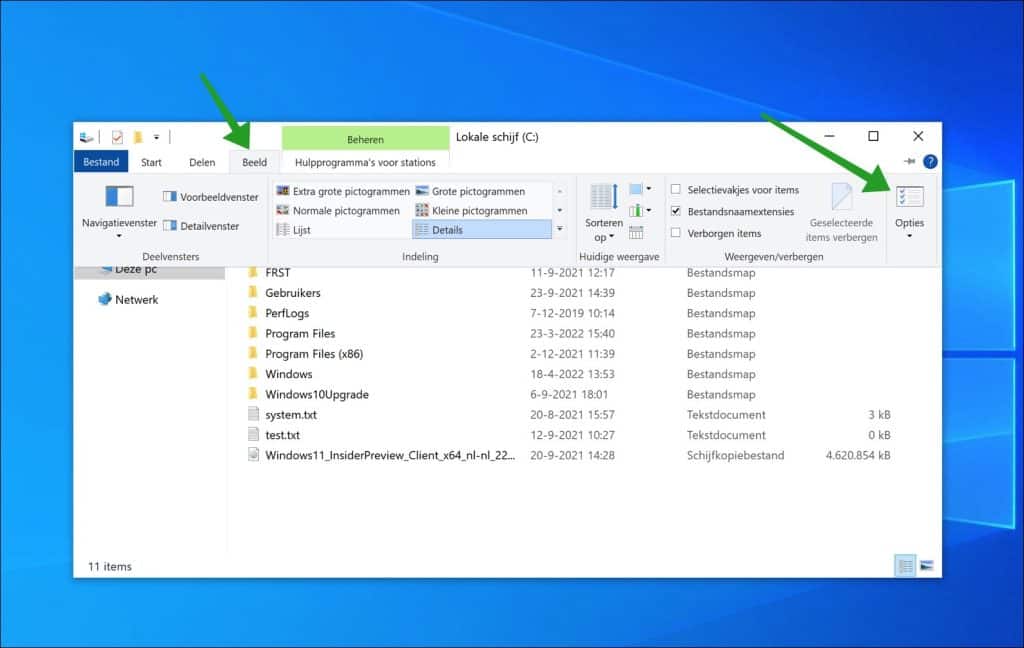Click the blue Help question mark icon

[932, 161]
